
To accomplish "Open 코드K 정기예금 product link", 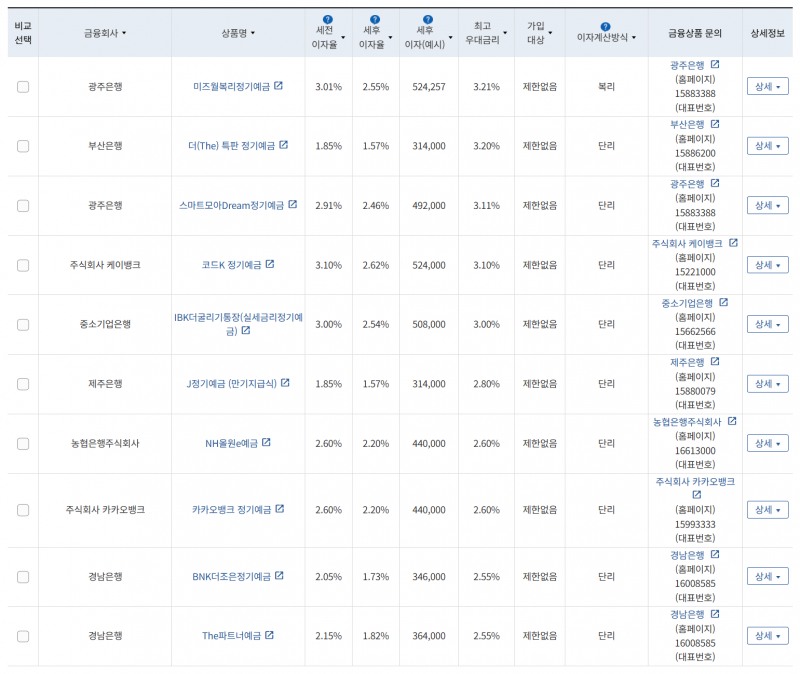I will pyautogui.click(x=231, y=265).
